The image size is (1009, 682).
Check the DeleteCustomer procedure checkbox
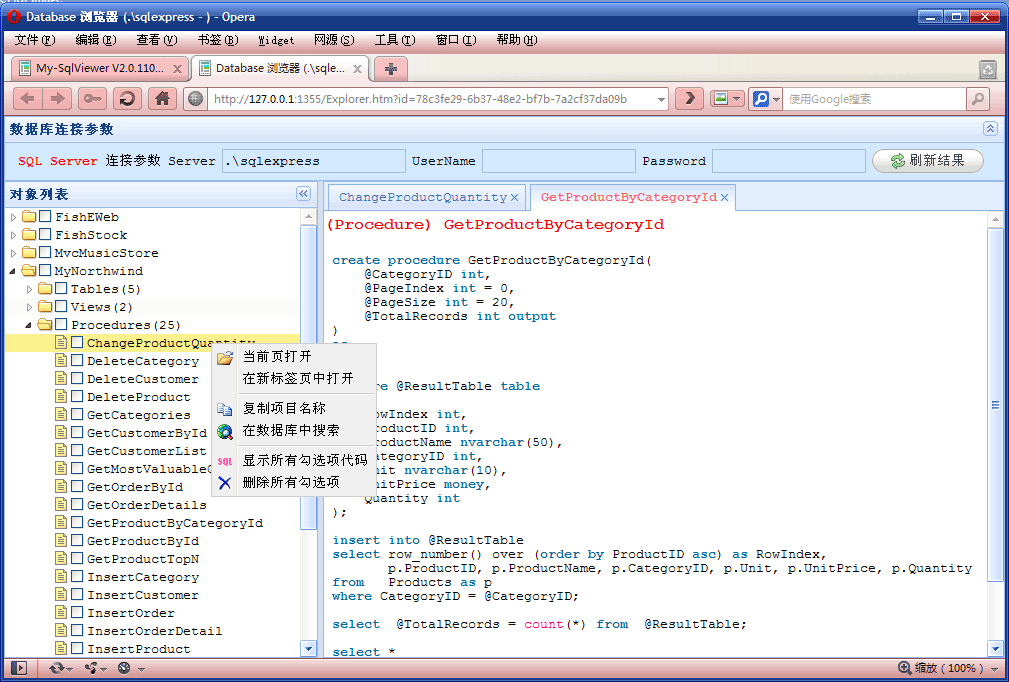(x=77, y=378)
